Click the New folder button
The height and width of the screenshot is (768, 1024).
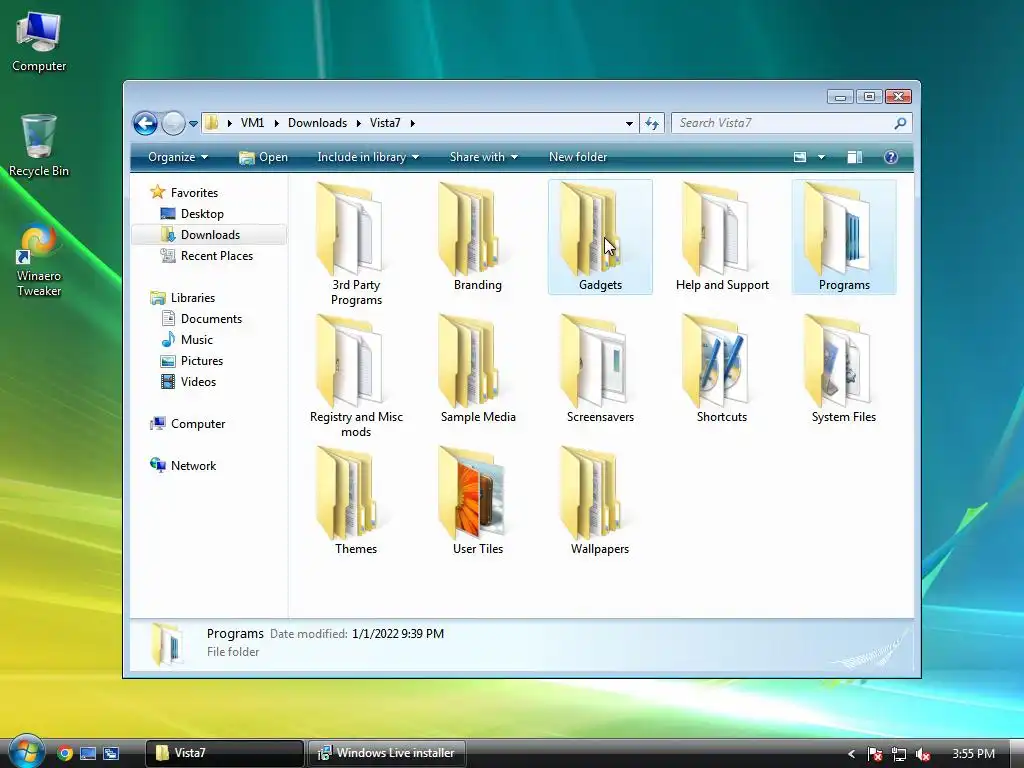[x=578, y=157]
